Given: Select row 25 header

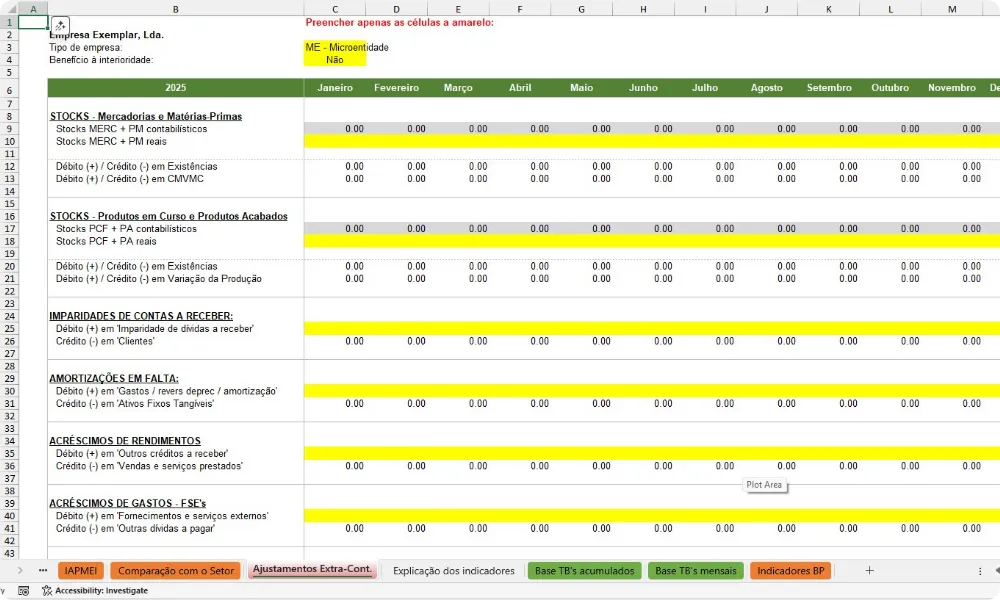Looking at the screenshot, I should click(x=10, y=329).
